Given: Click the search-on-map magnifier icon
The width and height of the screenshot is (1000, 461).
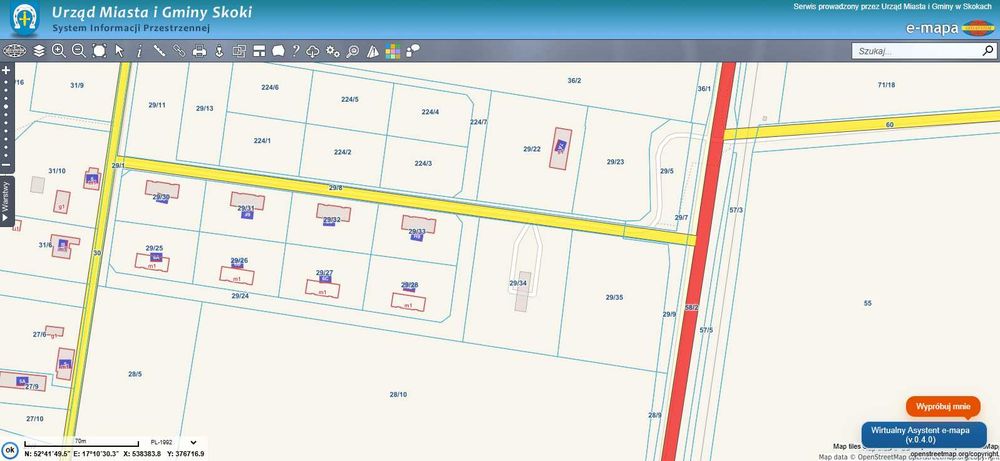Looking at the screenshot, I should pos(353,51).
